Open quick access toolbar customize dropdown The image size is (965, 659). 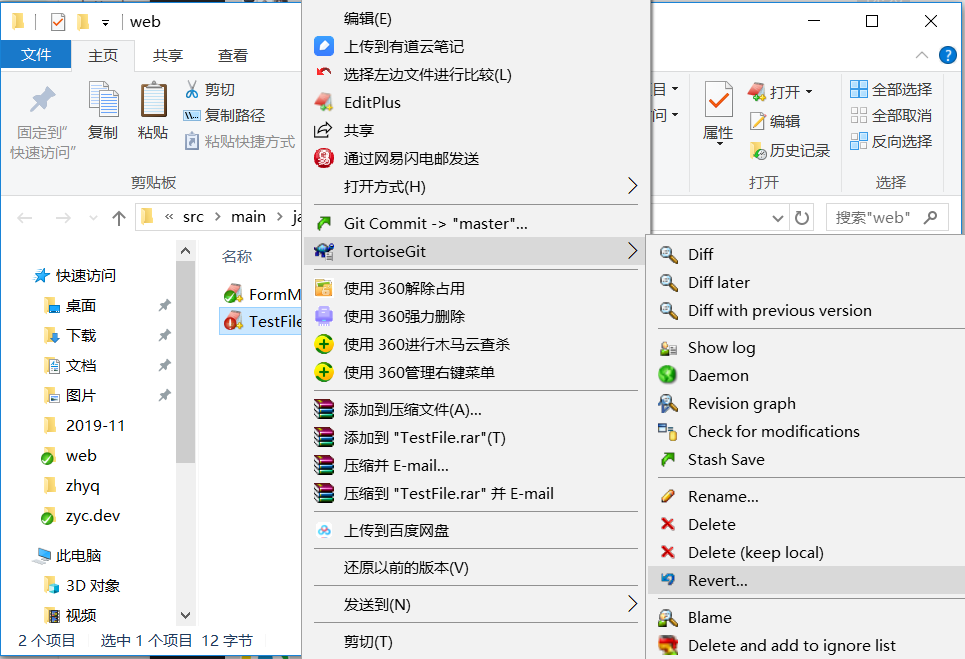(105, 23)
